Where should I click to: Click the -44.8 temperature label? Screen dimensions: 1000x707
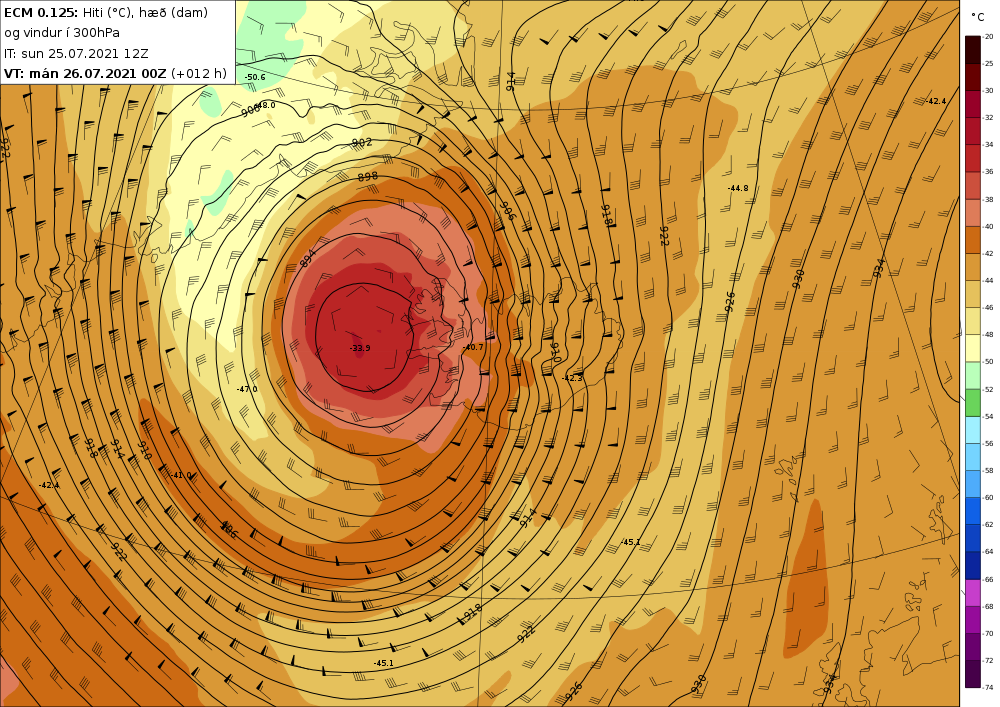738,188
